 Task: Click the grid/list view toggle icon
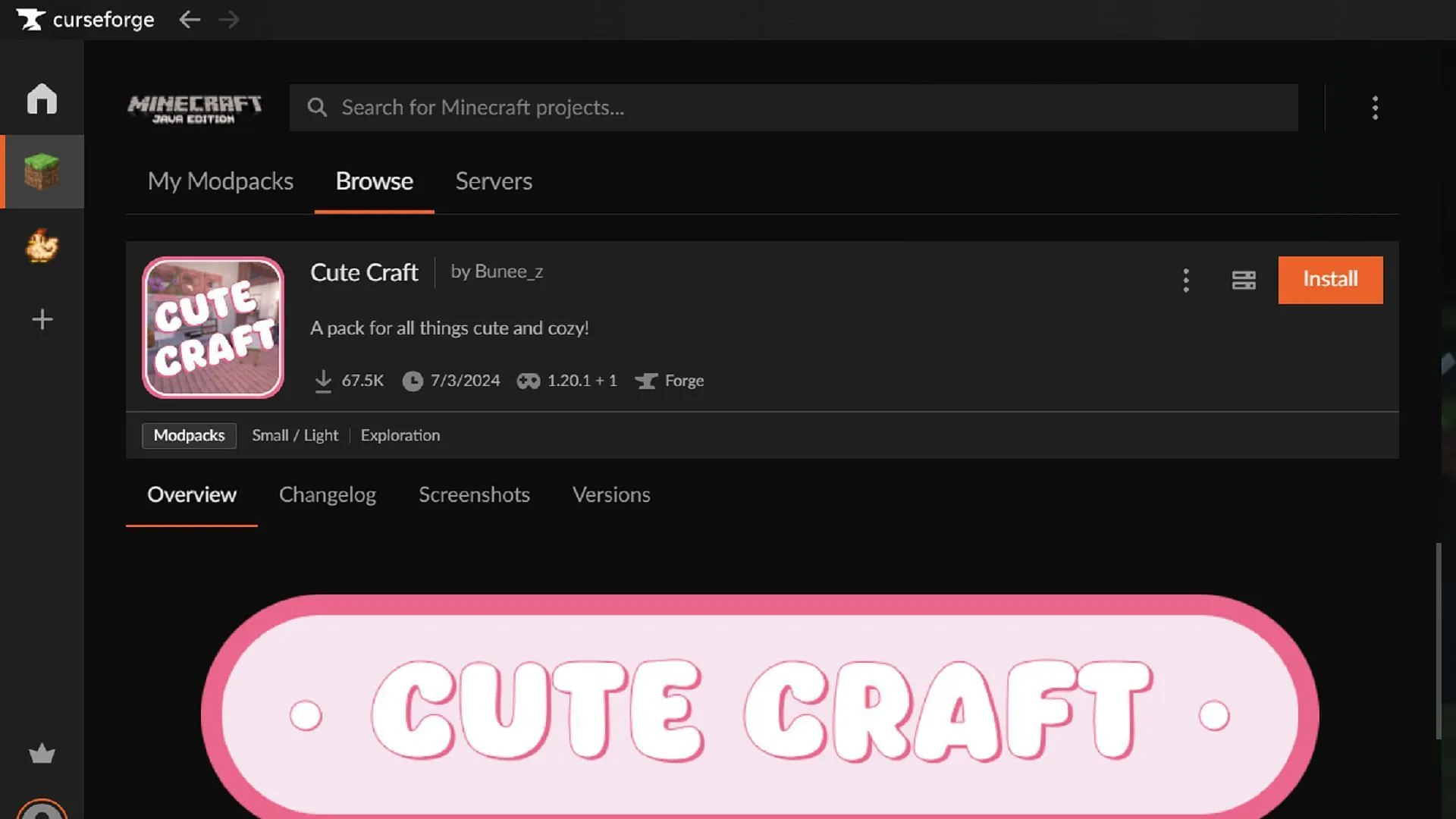(1243, 280)
